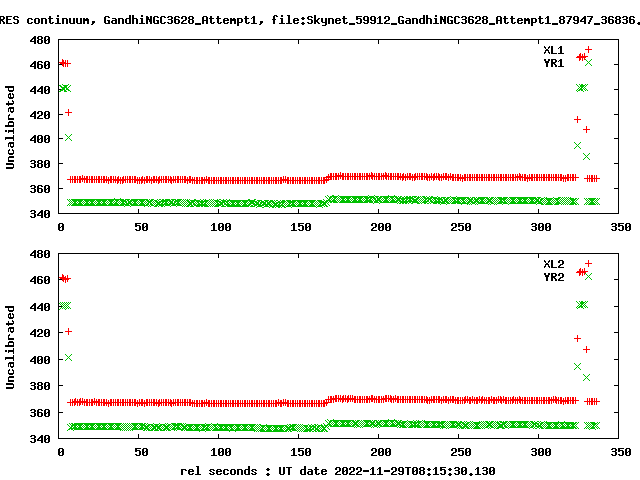Select the YR2 legend label
640x480 pixels.
tap(553, 277)
